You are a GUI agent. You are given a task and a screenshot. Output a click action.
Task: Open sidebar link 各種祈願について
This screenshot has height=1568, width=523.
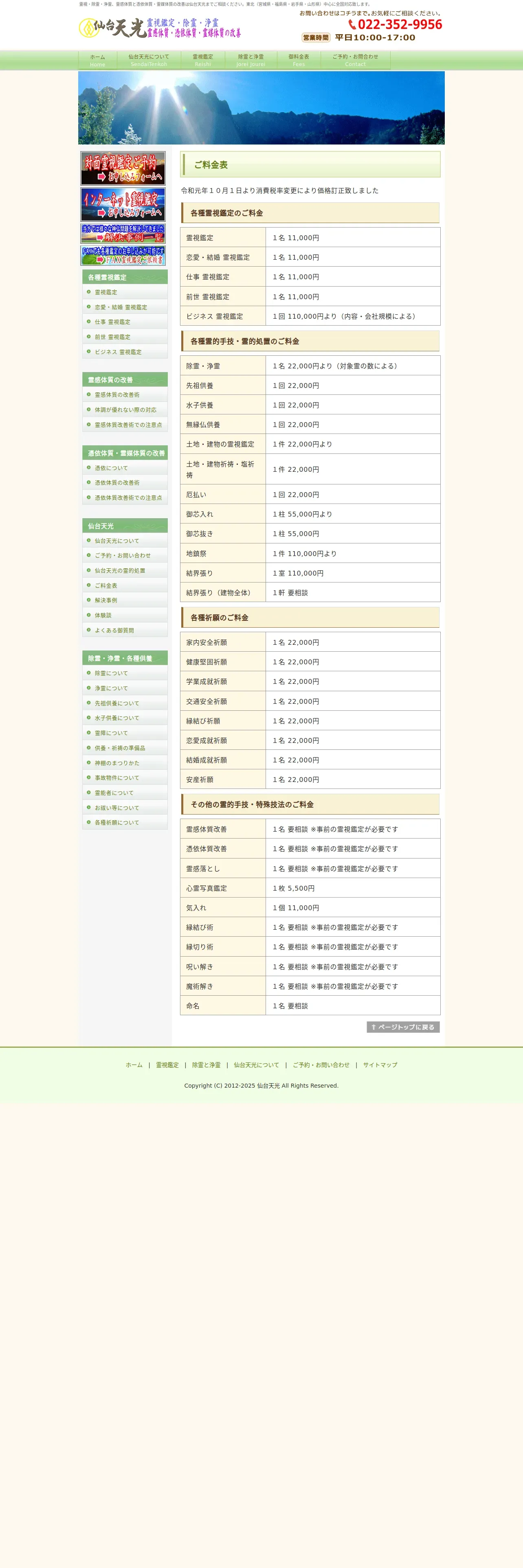[x=125, y=822]
